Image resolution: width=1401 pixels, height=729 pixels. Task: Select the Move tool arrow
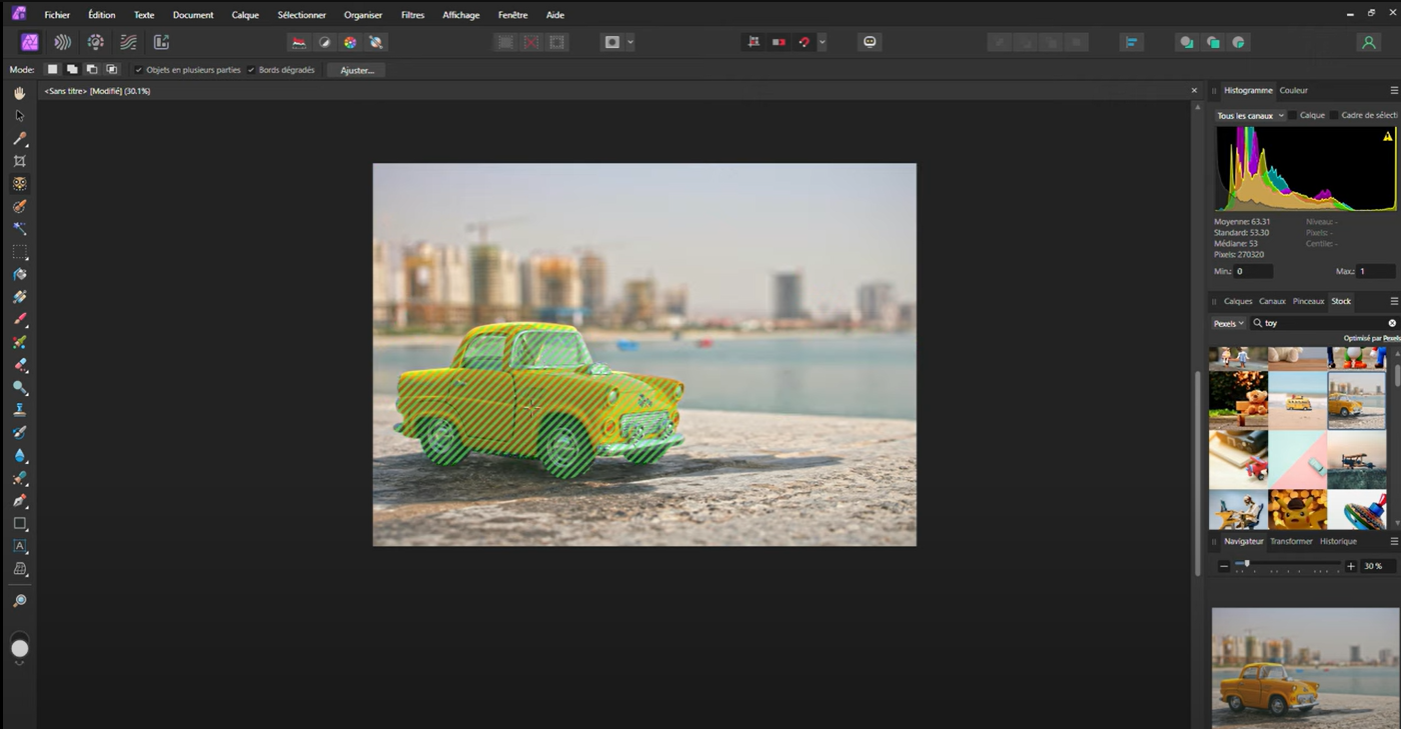coord(19,116)
